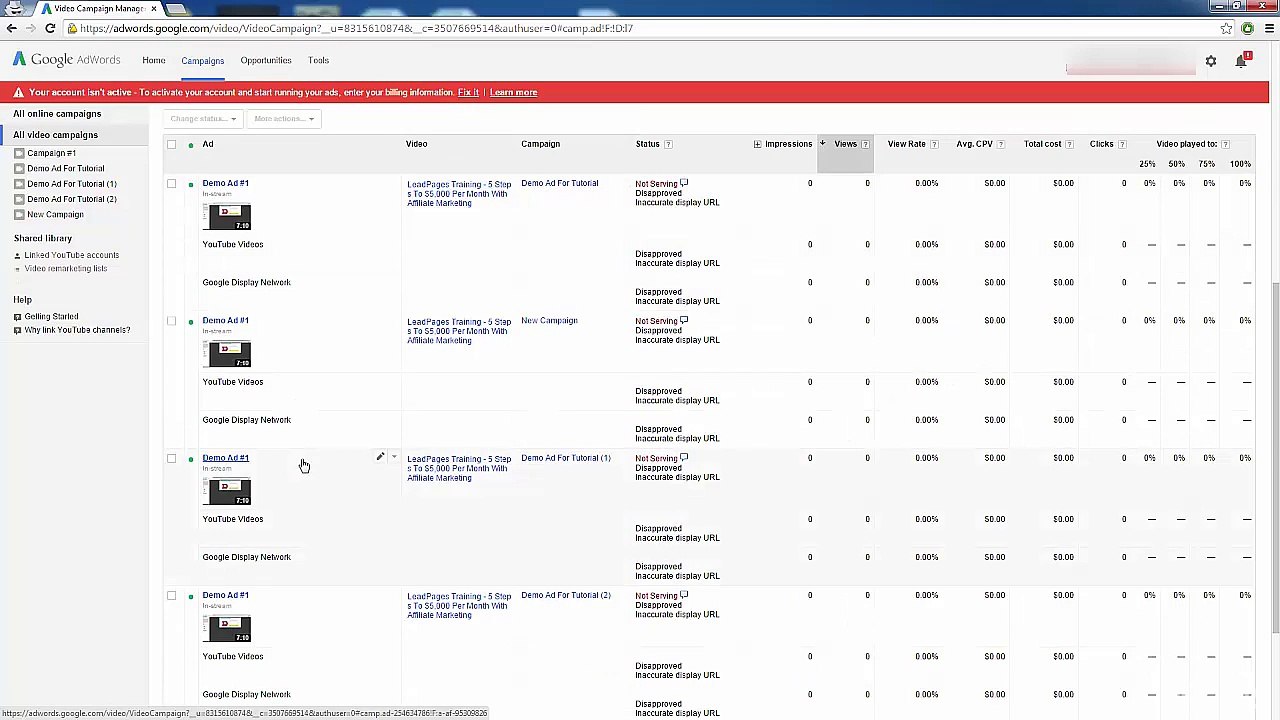1280x720 pixels.
Task: Open Demo Ad For Tutorial (1) in the sidebar
Action: click(x=72, y=184)
